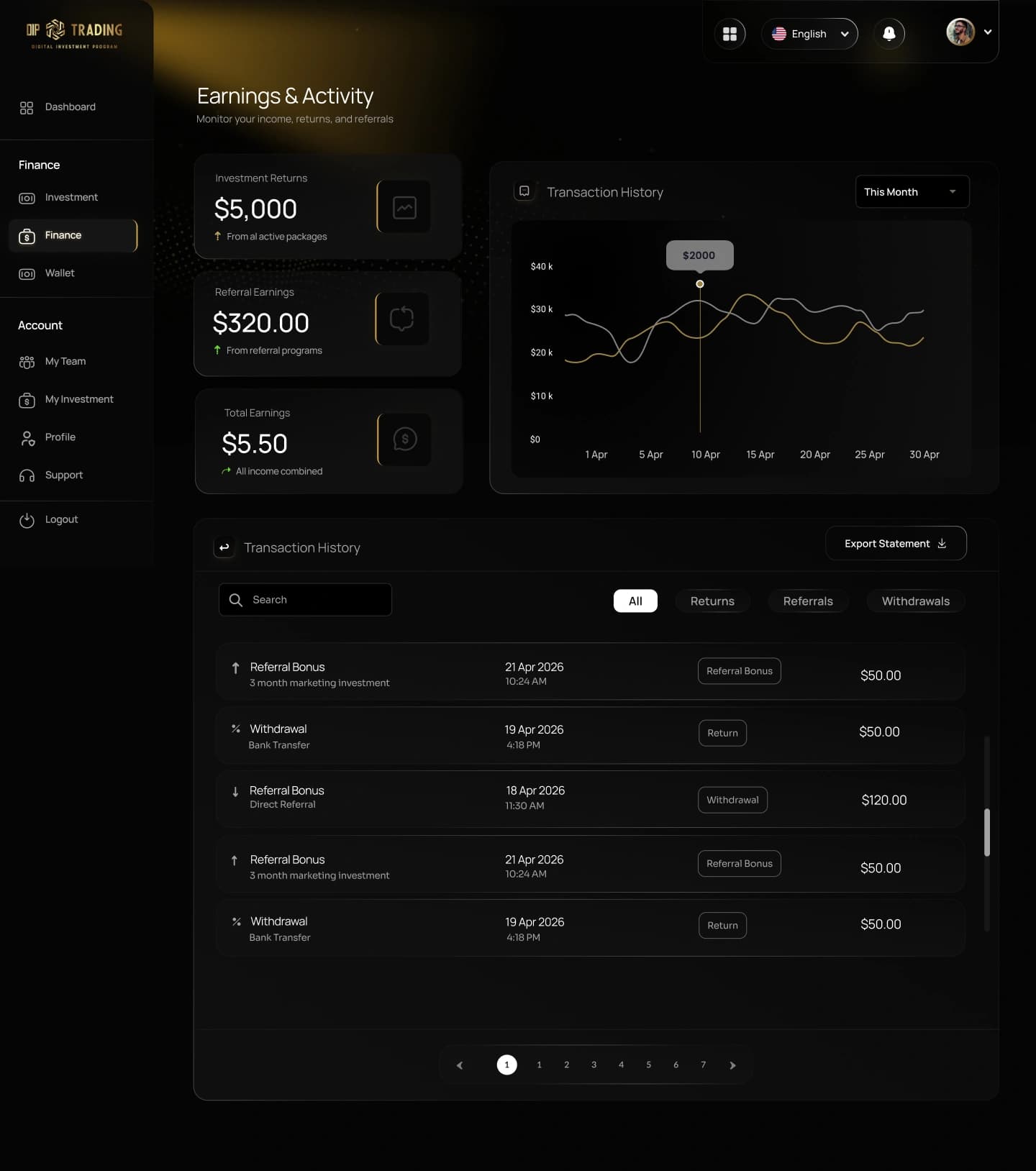This screenshot has width=1036, height=1171.
Task: Click the $2000 chart tooltip
Action: (x=699, y=255)
